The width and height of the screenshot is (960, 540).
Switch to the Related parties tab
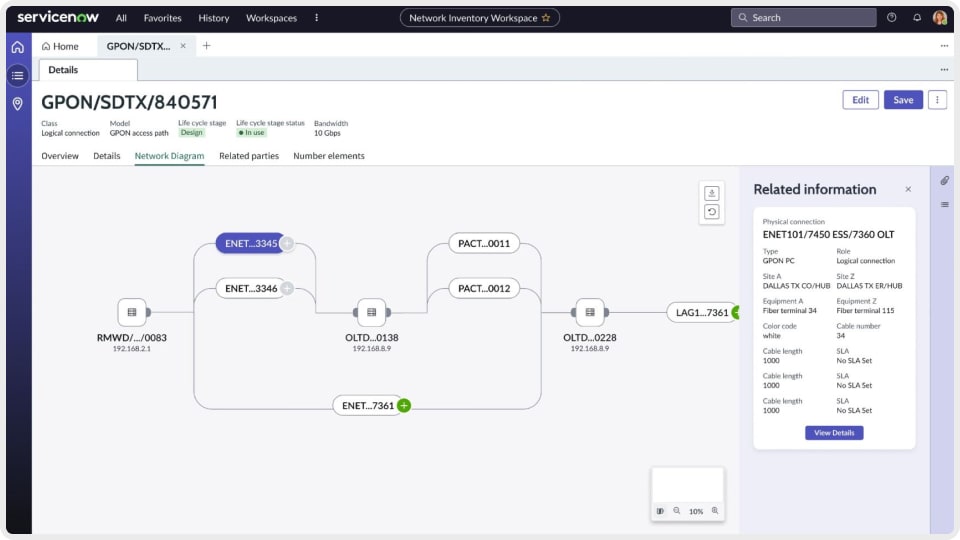click(249, 156)
